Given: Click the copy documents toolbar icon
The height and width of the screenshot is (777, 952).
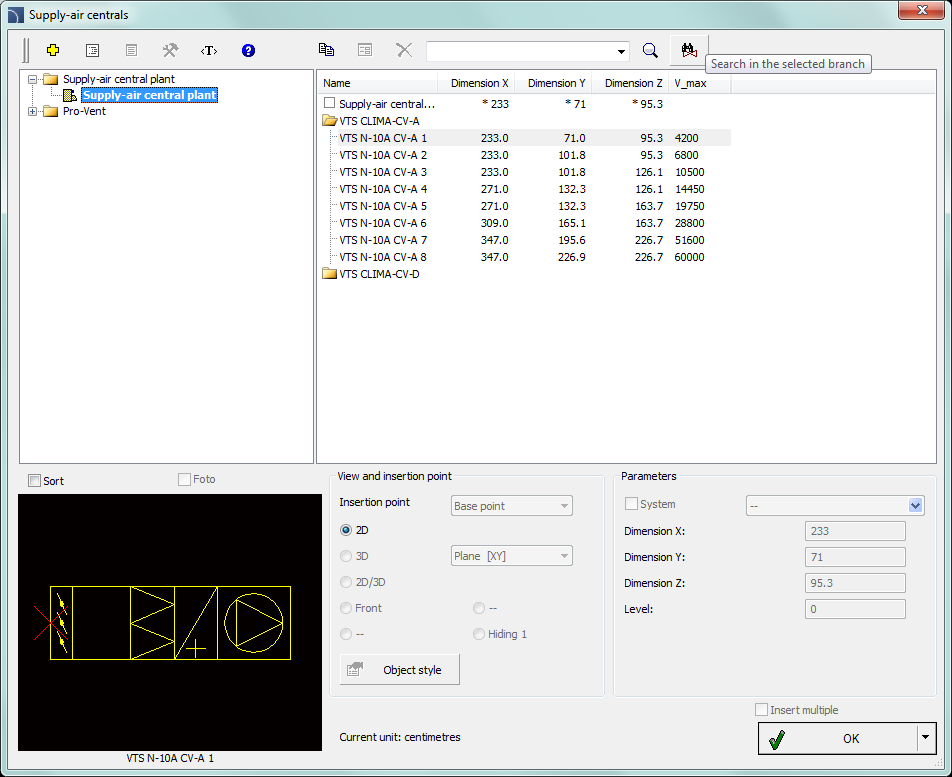Looking at the screenshot, I should point(326,50).
